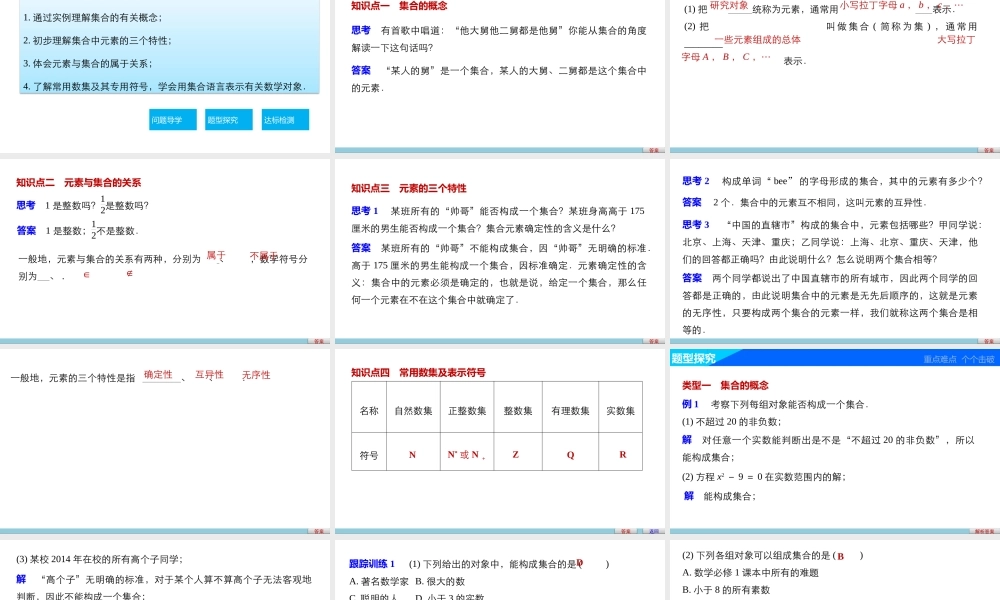Image resolution: width=1000 pixels, height=600 pixels.
Task: Switch to the 题型探究 header tab
Action: pyautogui.click(x=697, y=357)
